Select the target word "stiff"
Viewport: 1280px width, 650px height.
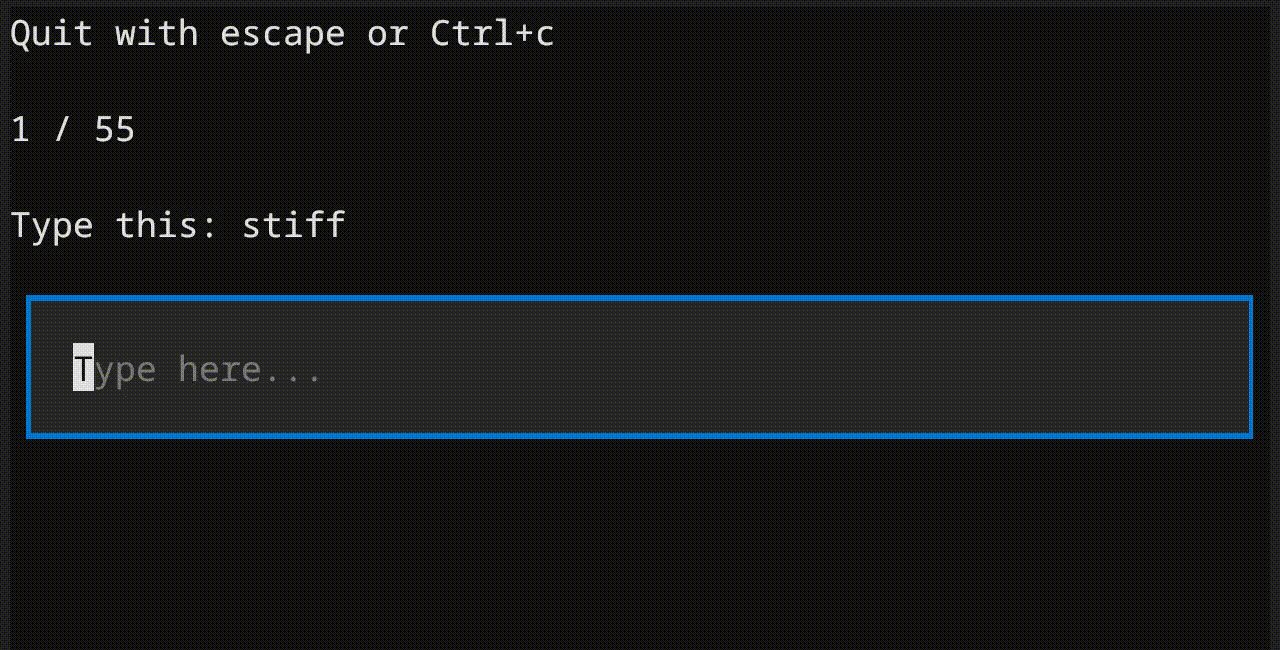point(294,224)
